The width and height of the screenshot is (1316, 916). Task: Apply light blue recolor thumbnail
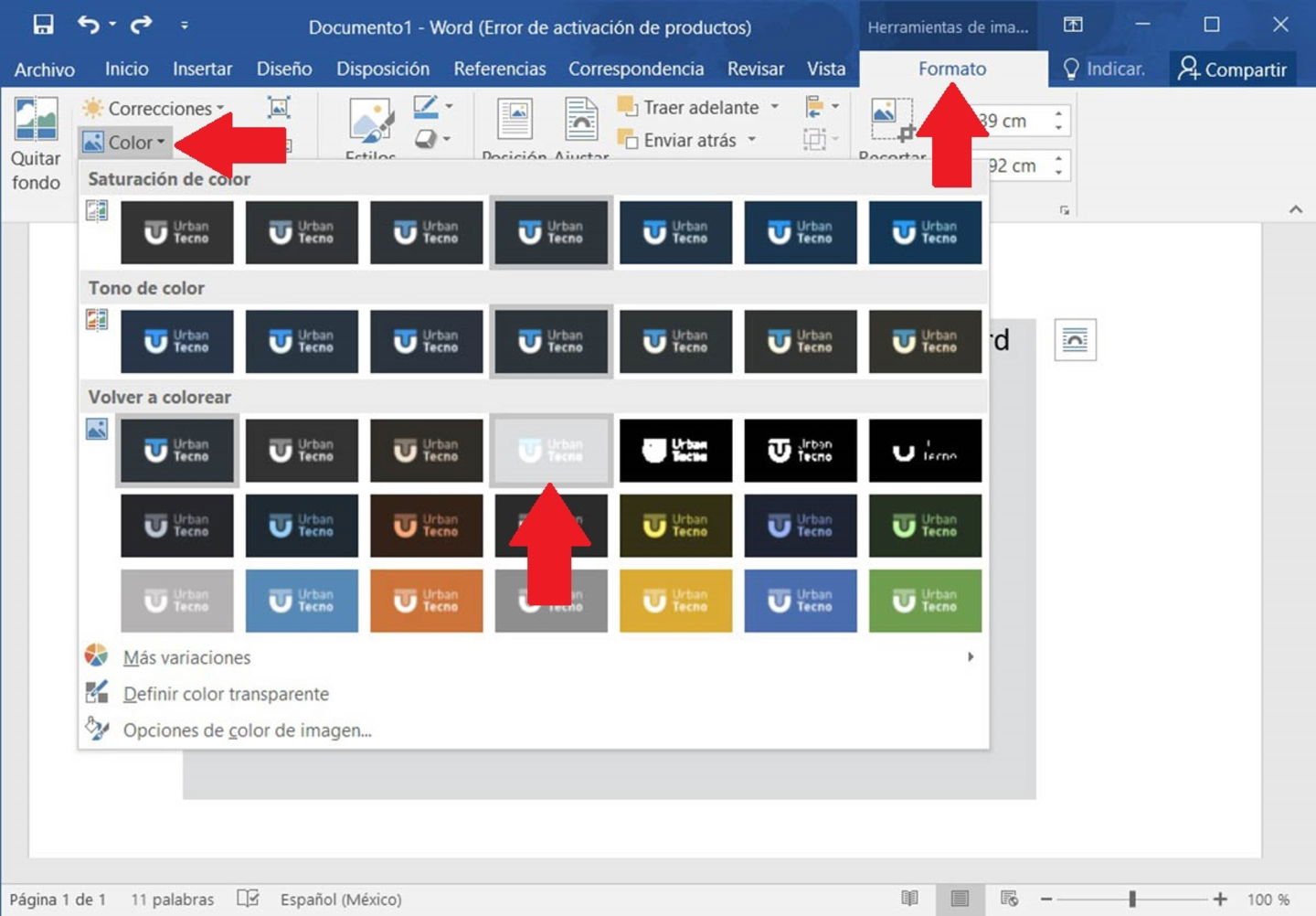click(x=302, y=601)
